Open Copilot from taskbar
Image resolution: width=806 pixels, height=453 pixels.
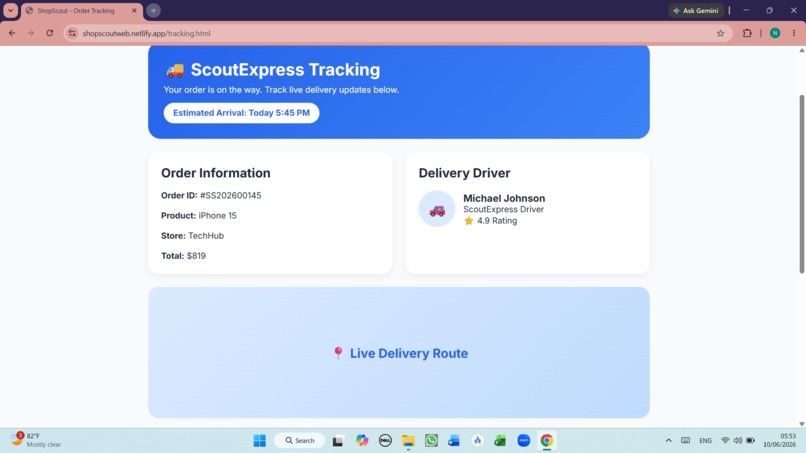click(x=362, y=440)
